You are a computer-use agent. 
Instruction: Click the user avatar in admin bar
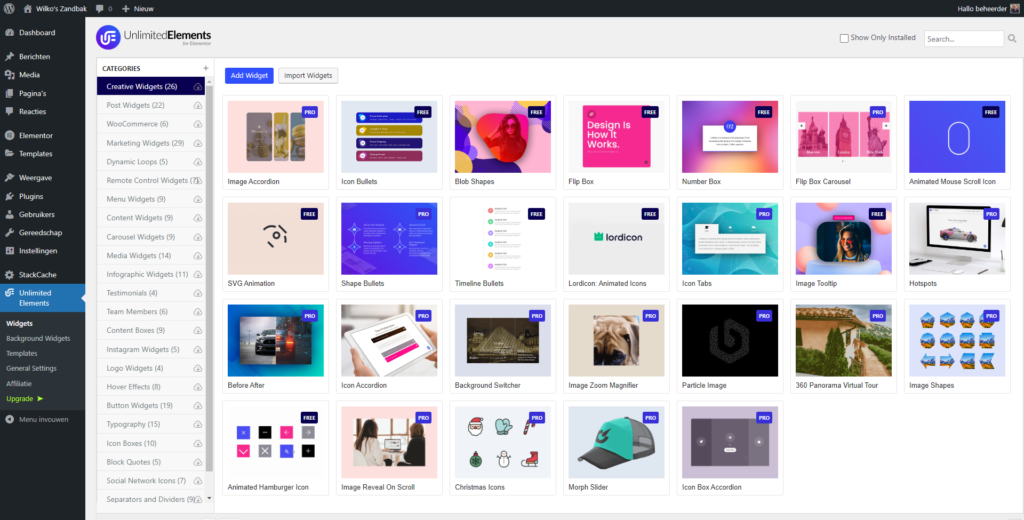1014,9
